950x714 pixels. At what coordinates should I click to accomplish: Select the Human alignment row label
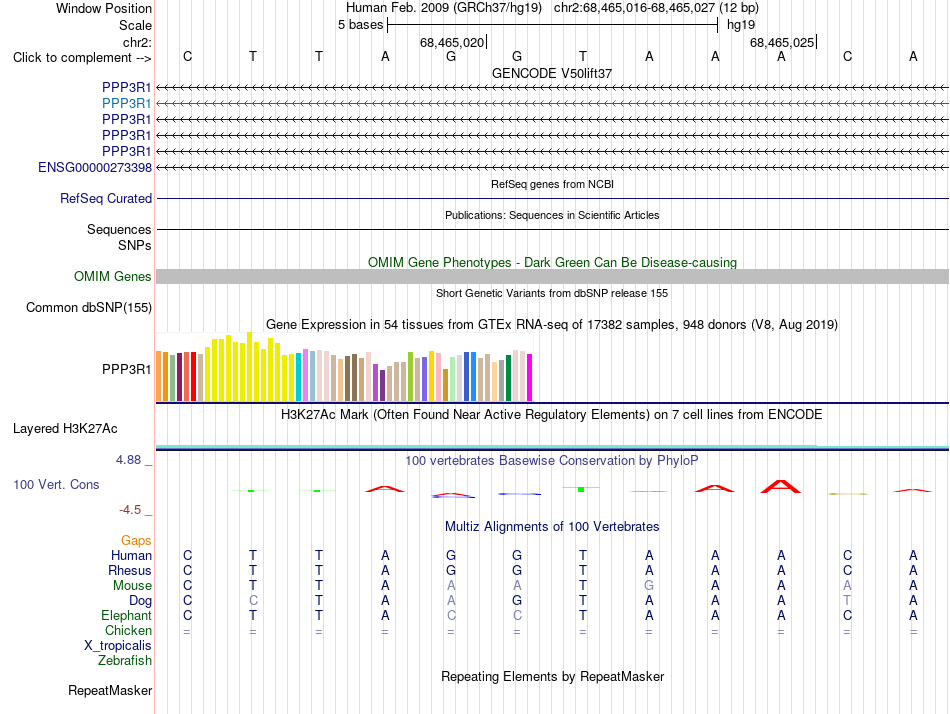[131, 555]
